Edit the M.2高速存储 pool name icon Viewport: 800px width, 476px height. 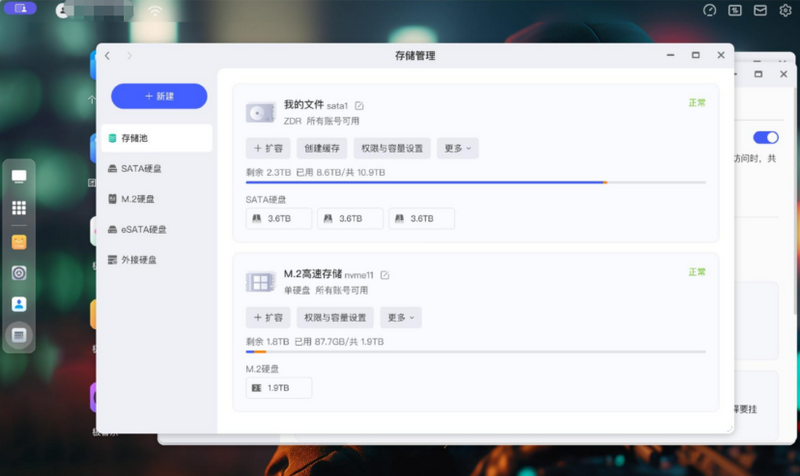pyautogui.click(x=385, y=275)
